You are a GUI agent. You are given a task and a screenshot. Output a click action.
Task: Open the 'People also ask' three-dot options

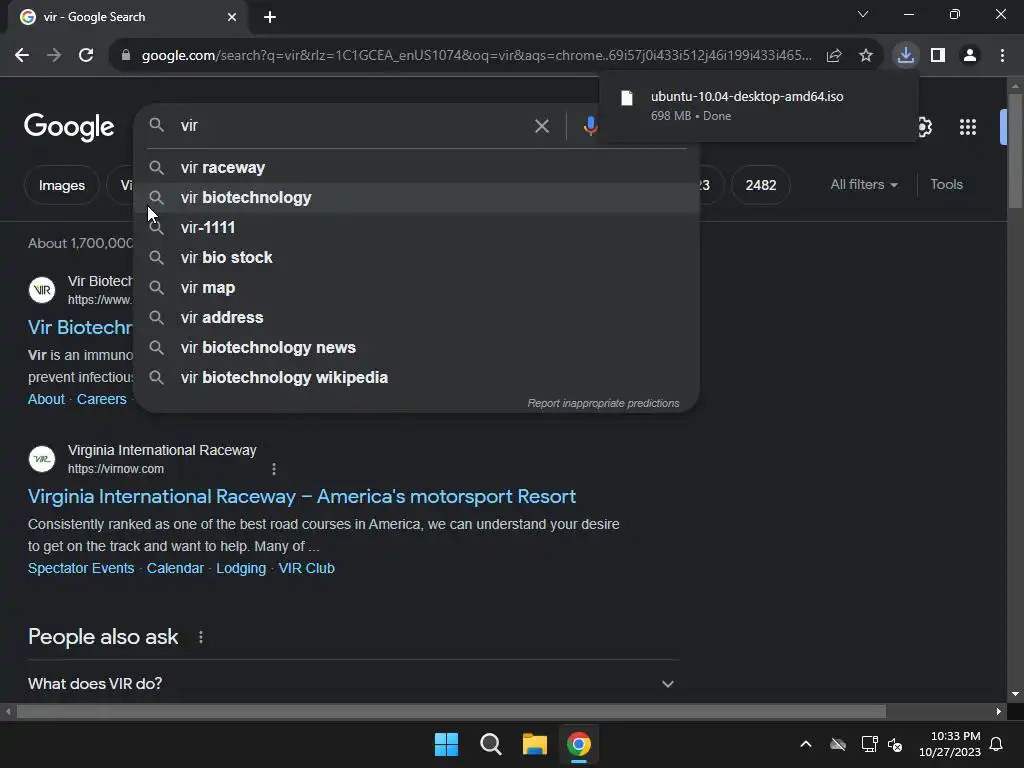tap(200, 637)
